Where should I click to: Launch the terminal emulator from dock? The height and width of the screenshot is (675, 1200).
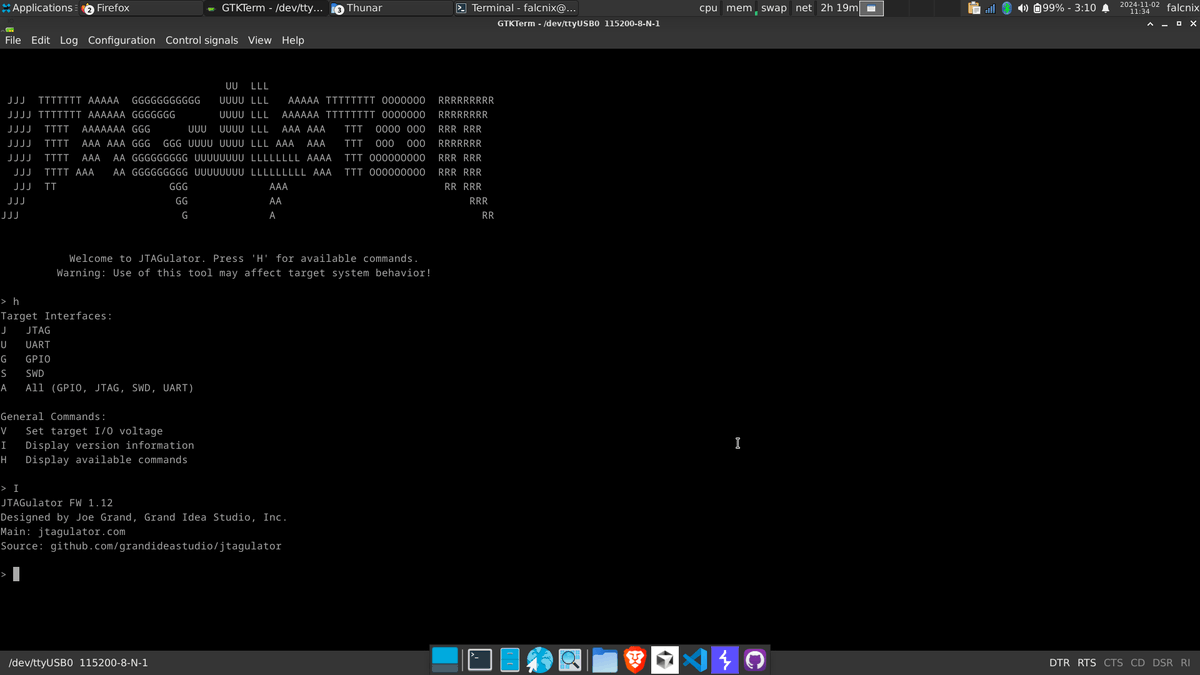coord(480,659)
